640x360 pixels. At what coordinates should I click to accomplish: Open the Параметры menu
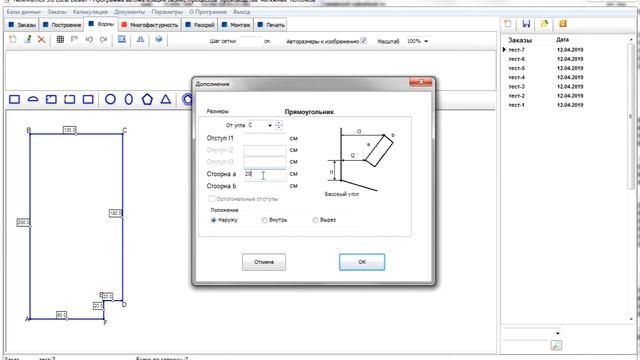(x=167, y=12)
